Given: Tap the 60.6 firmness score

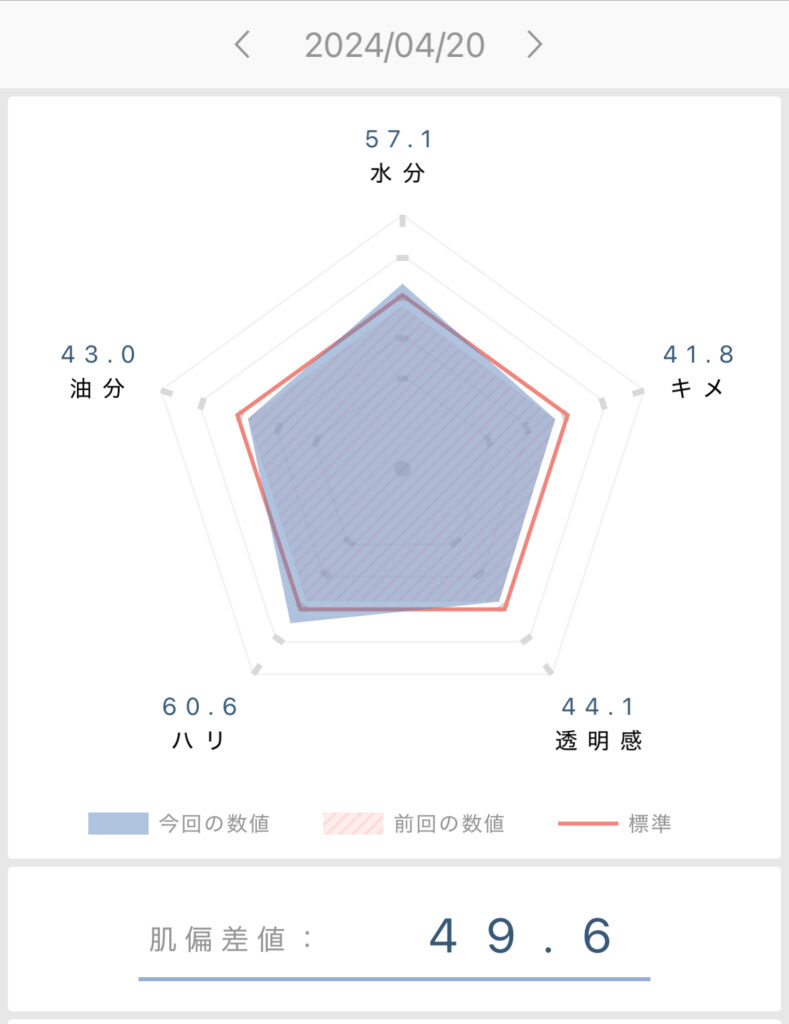Looking at the screenshot, I should (200, 707).
